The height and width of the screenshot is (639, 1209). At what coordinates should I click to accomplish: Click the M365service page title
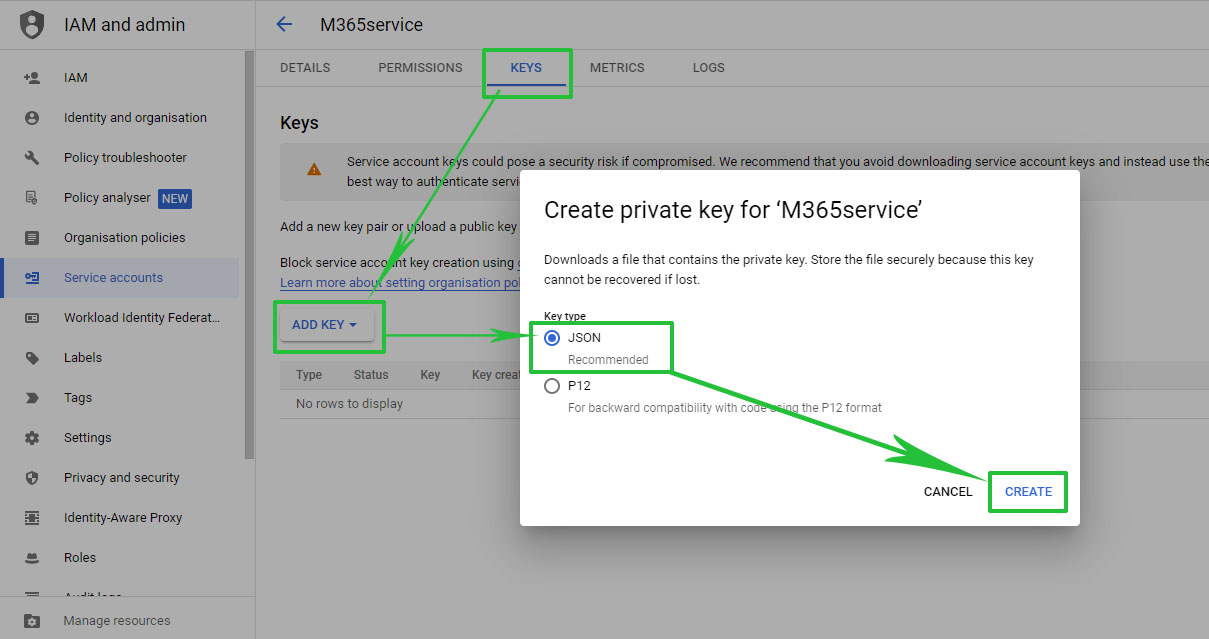tap(371, 24)
